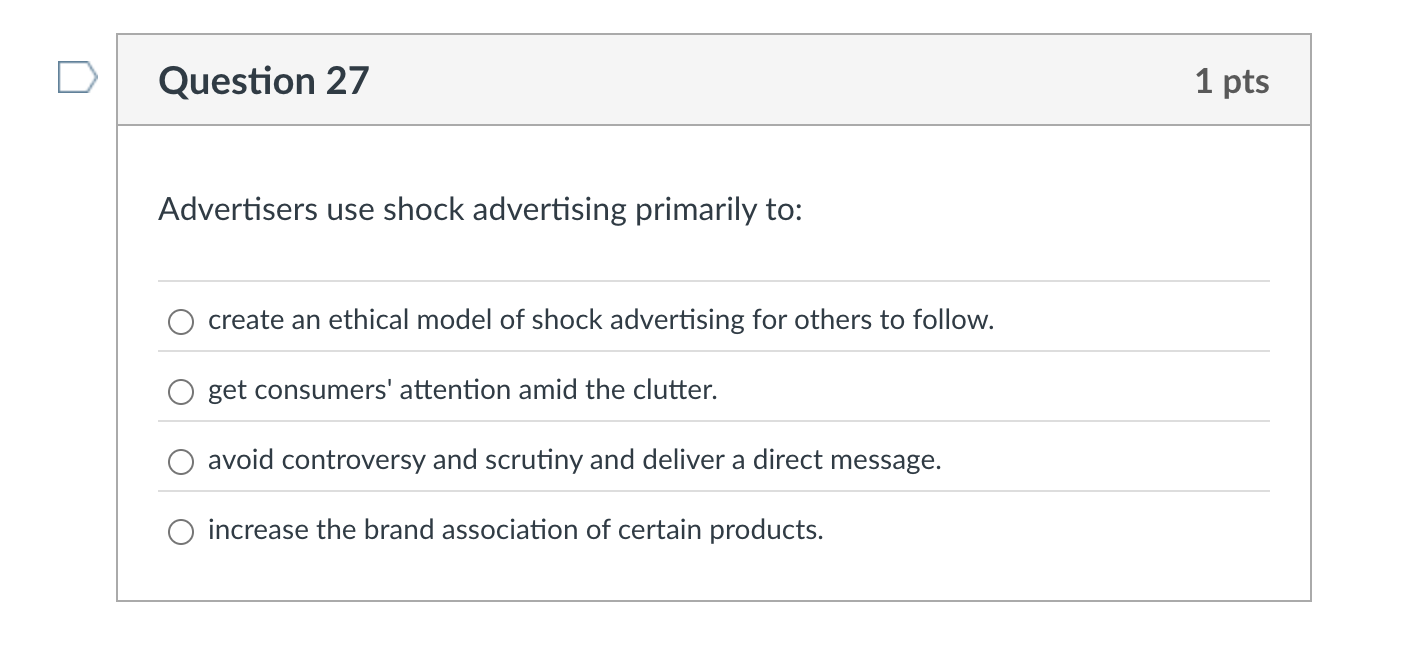Click the Question 27 header text

tap(264, 81)
